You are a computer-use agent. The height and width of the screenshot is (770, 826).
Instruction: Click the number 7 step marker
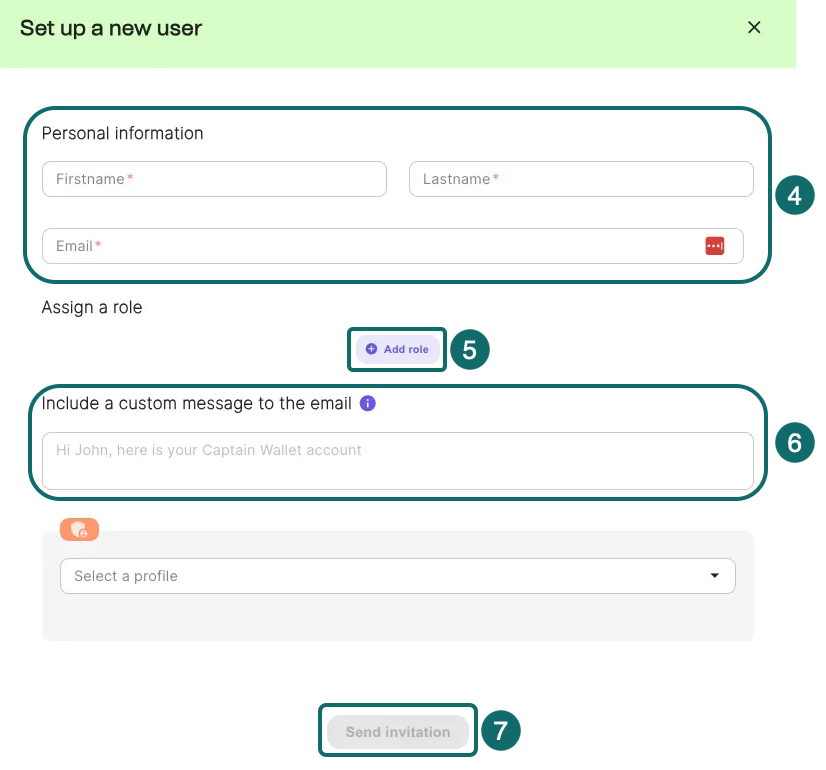point(501,731)
